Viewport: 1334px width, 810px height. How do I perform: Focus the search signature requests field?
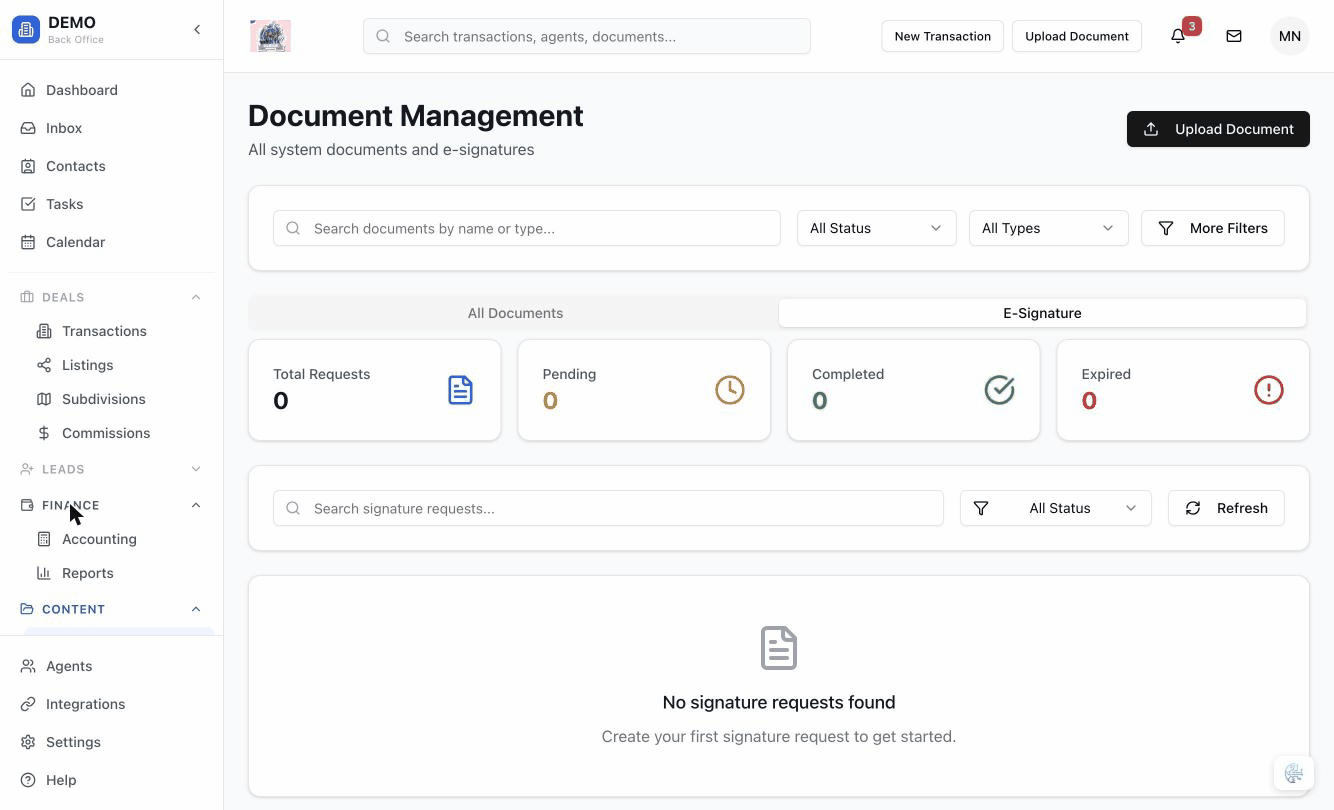point(608,508)
